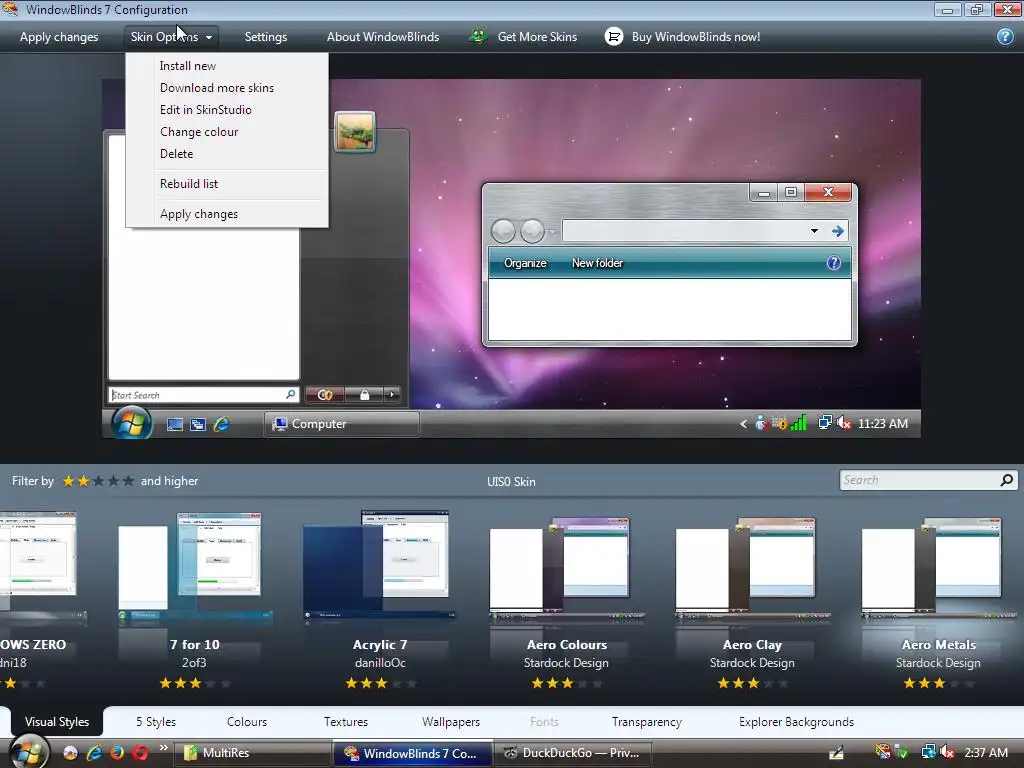The image size is (1024, 768).
Task: Switch to the Transparency tab
Action: pyautogui.click(x=647, y=722)
